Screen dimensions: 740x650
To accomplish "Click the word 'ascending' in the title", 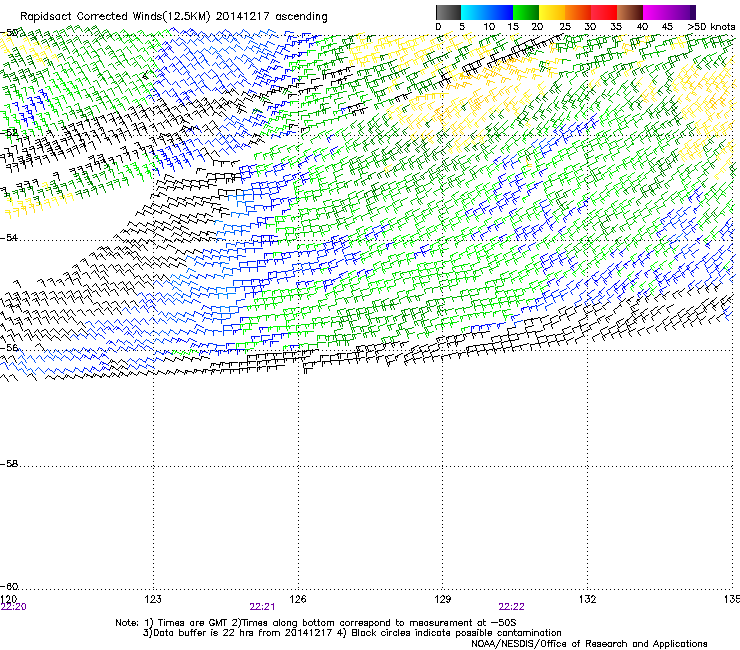I will [x=301, y=17].
